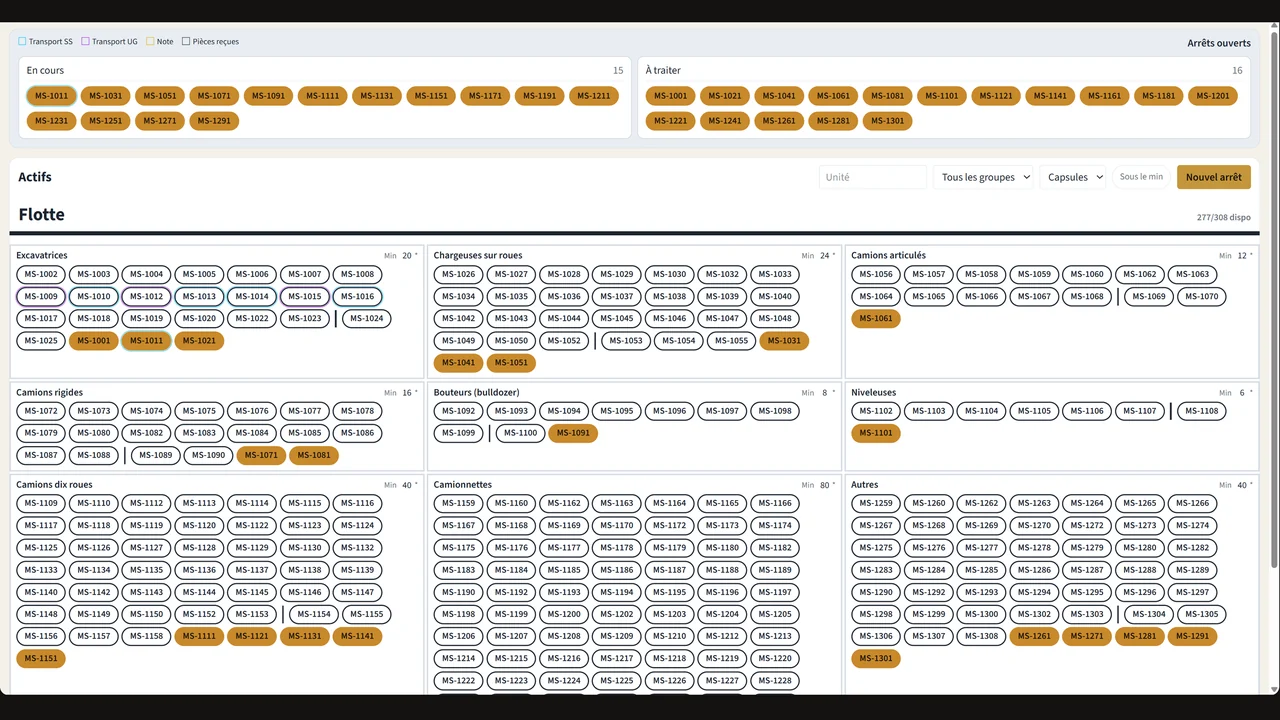Open unit MS-1026 in Chargeuses sur roues
This screenshot has width=1280, height=720.
click(x=459, y=274)
